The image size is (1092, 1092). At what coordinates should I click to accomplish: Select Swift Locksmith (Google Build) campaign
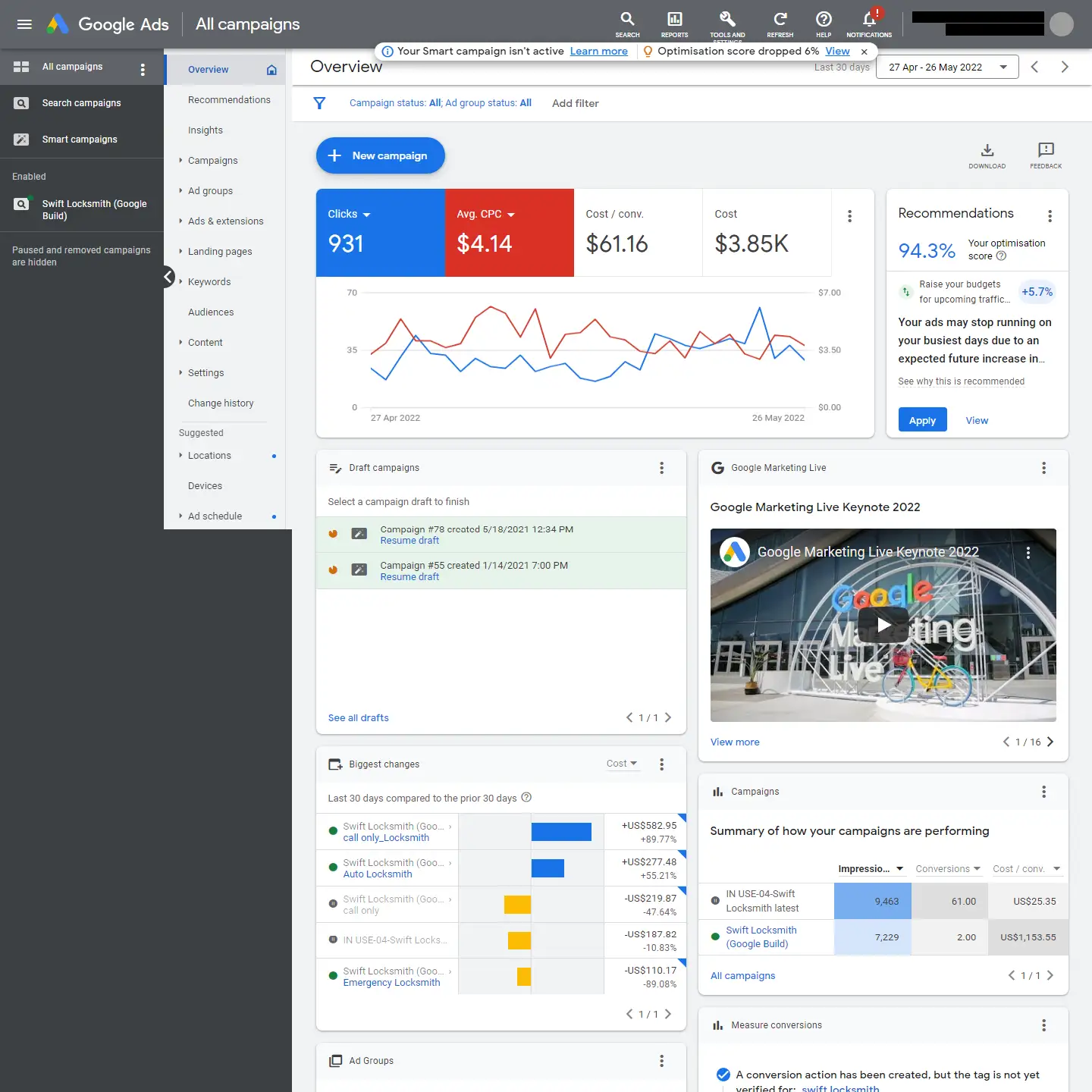click(82, 210)
